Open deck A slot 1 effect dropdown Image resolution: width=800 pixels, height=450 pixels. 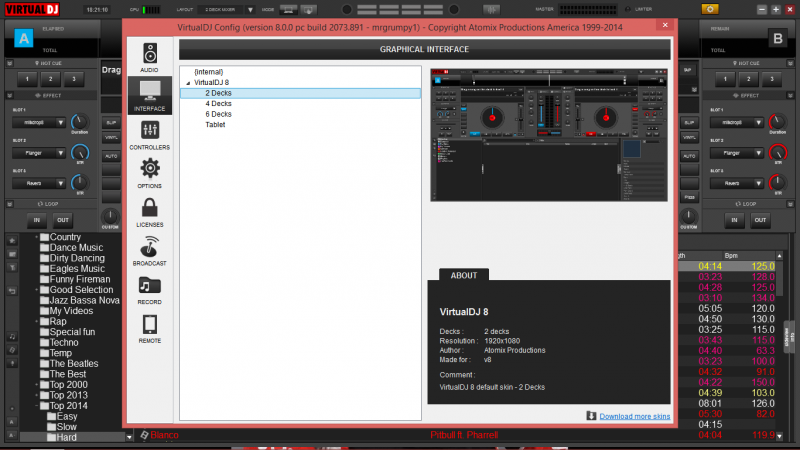point(60,122)
